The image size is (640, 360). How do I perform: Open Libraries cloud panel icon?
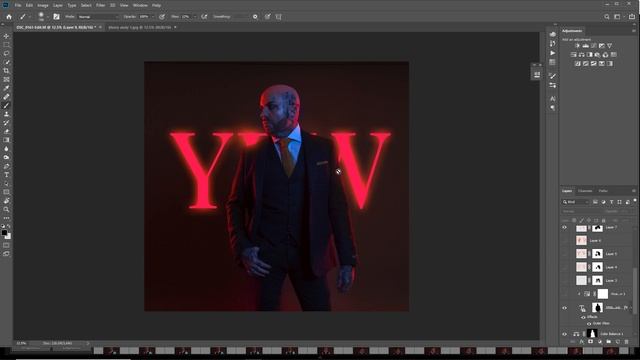coord(553,34)
